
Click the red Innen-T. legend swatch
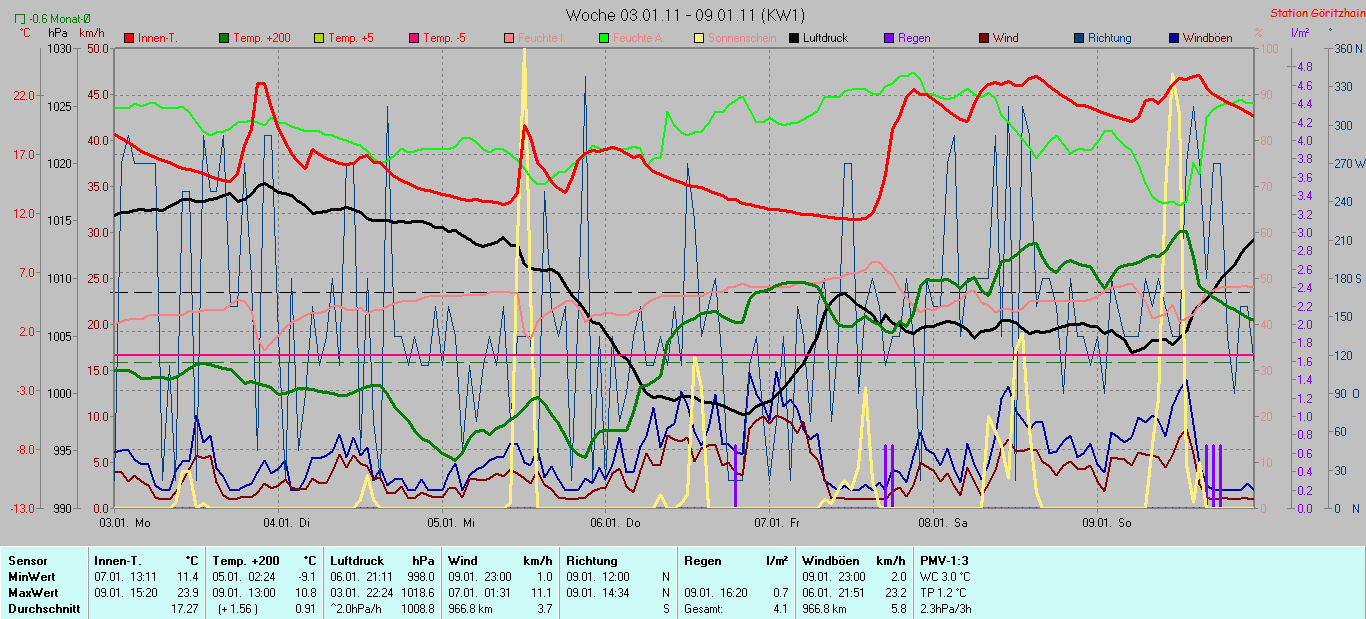(130, 38)
